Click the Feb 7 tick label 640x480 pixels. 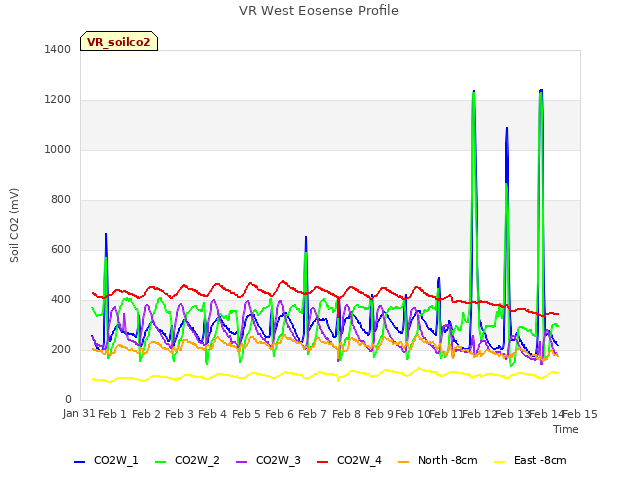[313, 414]
